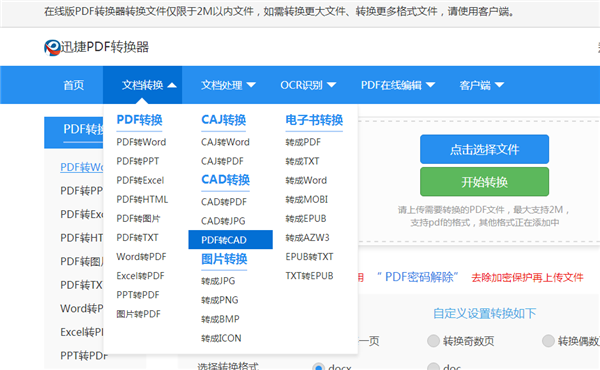Image resolution: width=600 pixels, height=370 pixels.
Task: Open TXT转EPUB menu entry
Action: tap(309, 276)
